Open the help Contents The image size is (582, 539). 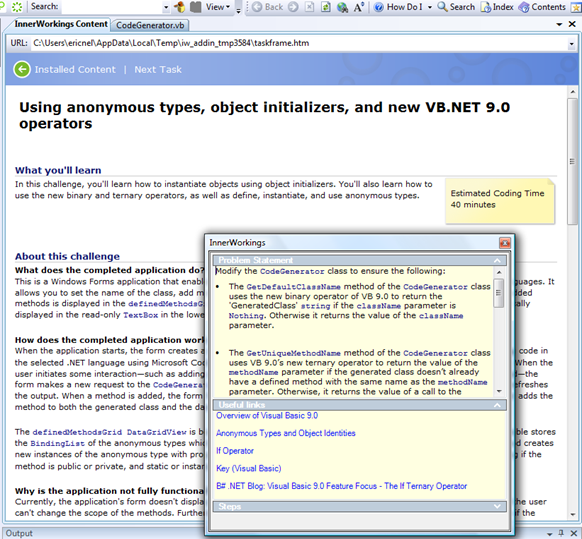click(542, 7)
